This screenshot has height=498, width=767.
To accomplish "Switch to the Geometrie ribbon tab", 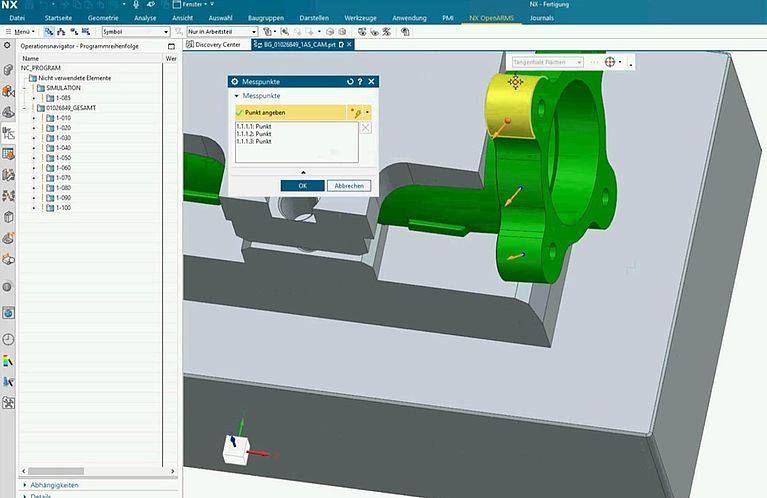I will point(103,18).
